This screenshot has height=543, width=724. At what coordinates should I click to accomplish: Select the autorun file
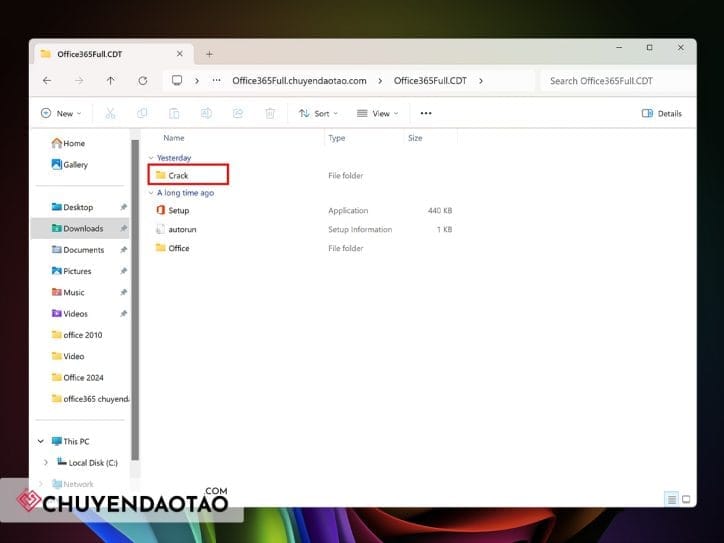pos(181,229)
